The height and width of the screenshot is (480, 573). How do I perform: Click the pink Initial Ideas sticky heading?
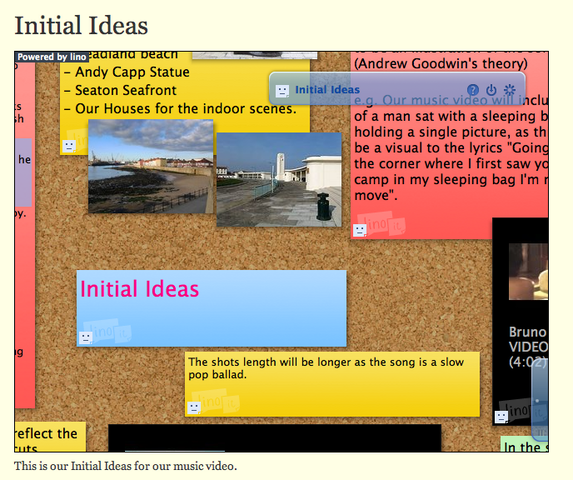(139, 289)
